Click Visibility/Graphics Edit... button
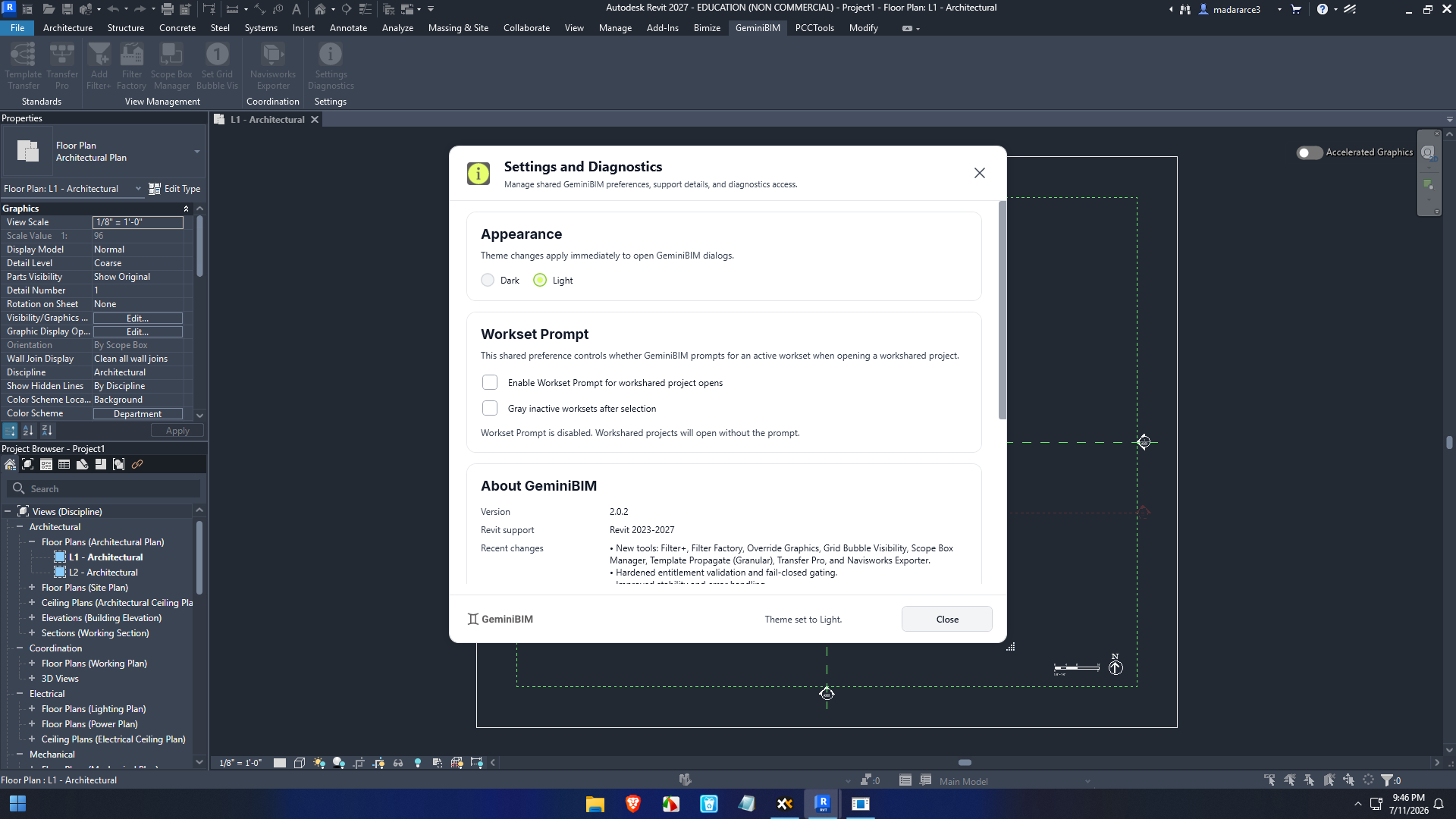Image resolution: width=1456 pixels, height=819 pixels. tap(137, 318)
